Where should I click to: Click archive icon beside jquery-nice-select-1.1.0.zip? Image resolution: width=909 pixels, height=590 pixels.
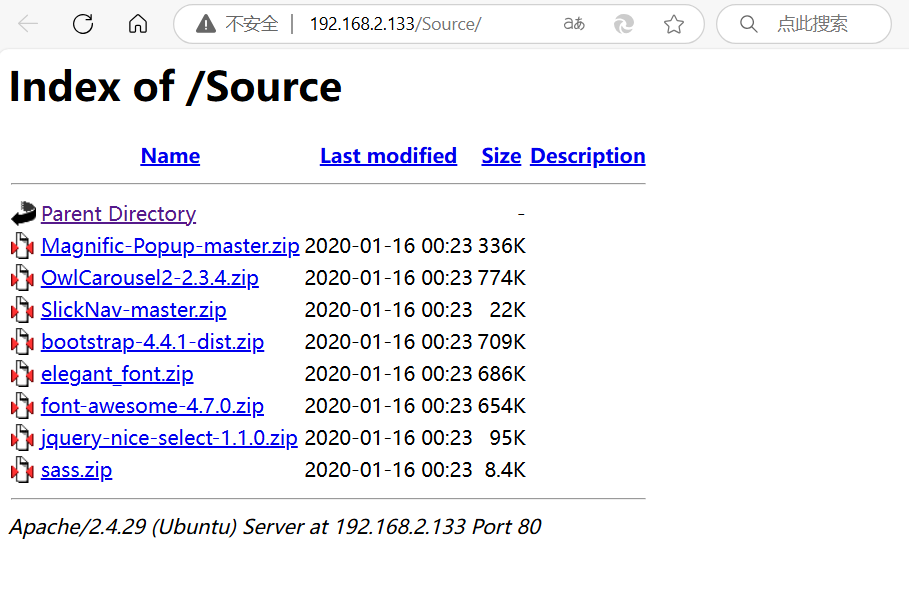click(23, 438)
